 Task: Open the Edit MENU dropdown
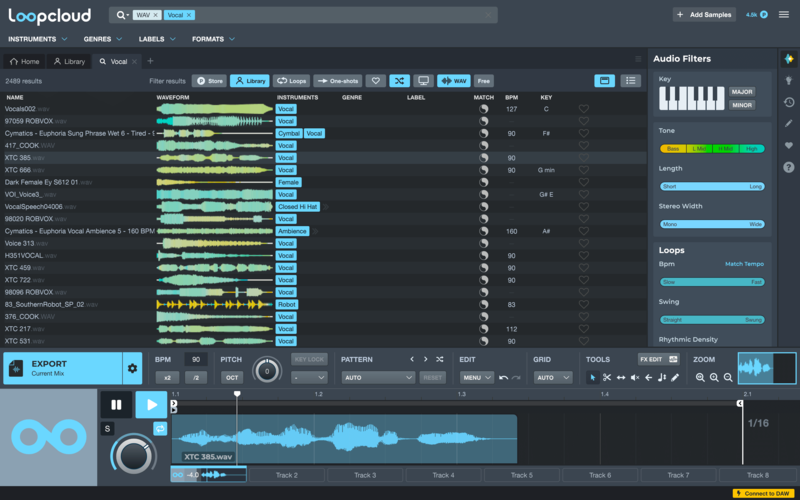tap(477, 378)
